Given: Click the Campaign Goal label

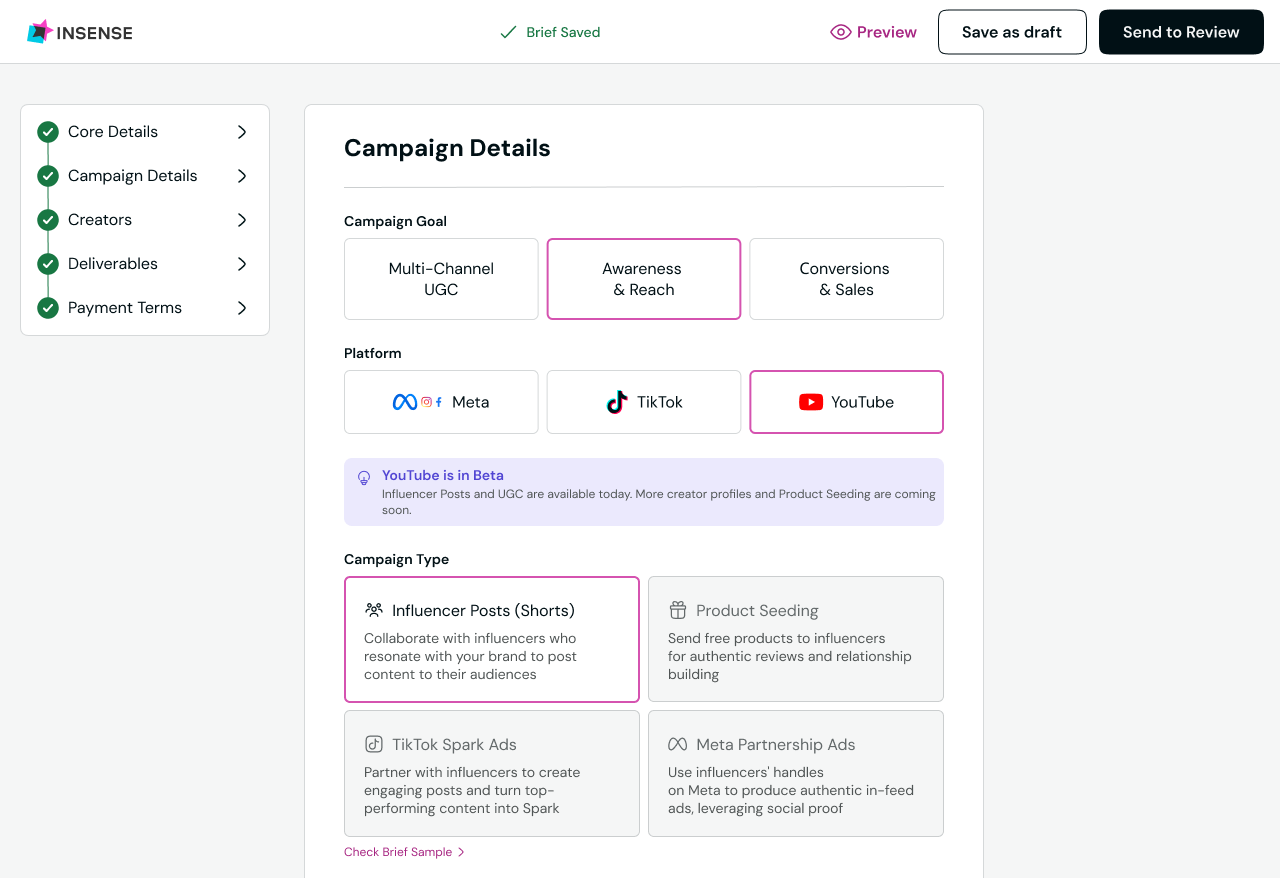Looking at the screenshot, I should click(x=395, y=221).
